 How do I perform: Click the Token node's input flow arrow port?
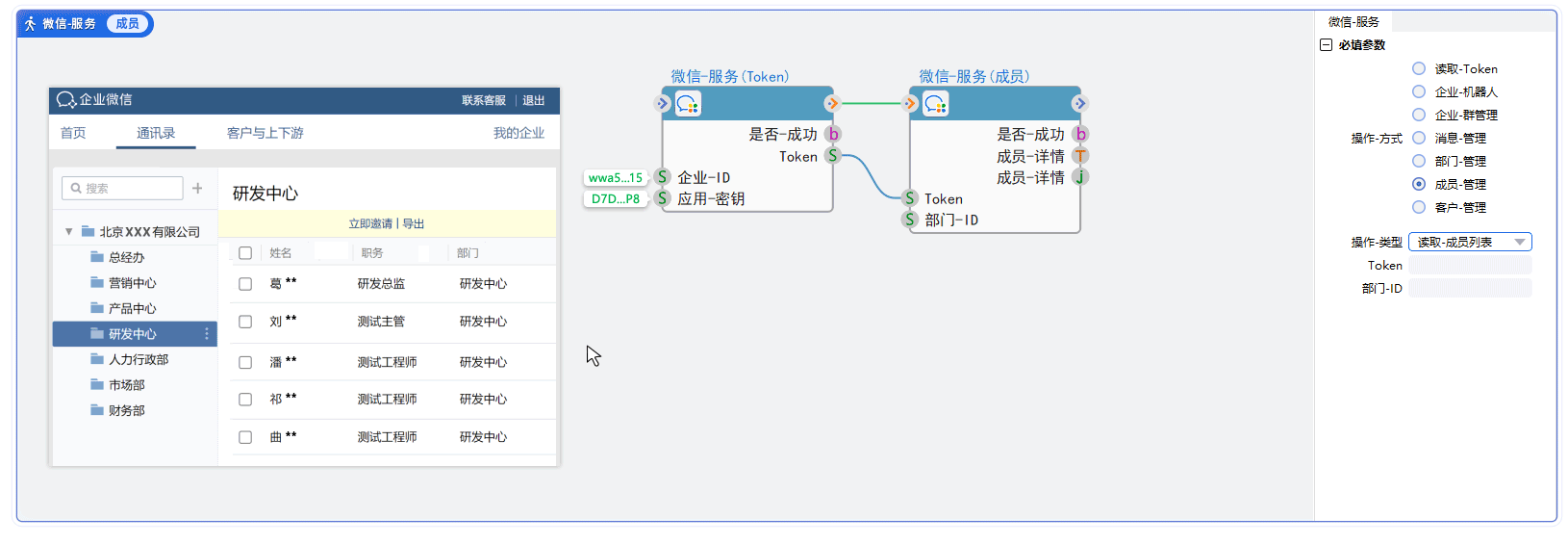click(x=662, y=104)
